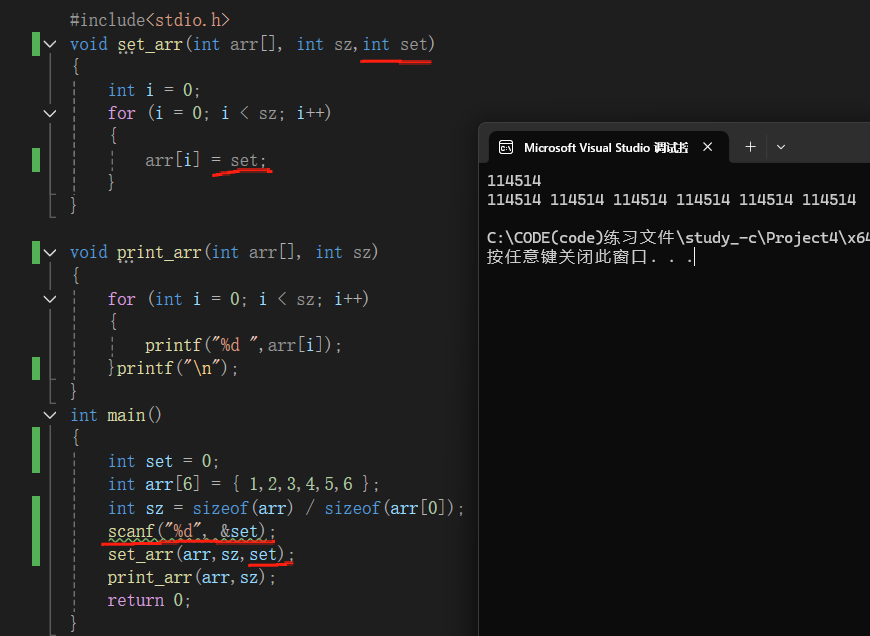Click the printf("%d ",arr[i]) statement
Image resolution: width=870 pixels, height=636 pixels.
pyautogui.click(x=243, y=345)
